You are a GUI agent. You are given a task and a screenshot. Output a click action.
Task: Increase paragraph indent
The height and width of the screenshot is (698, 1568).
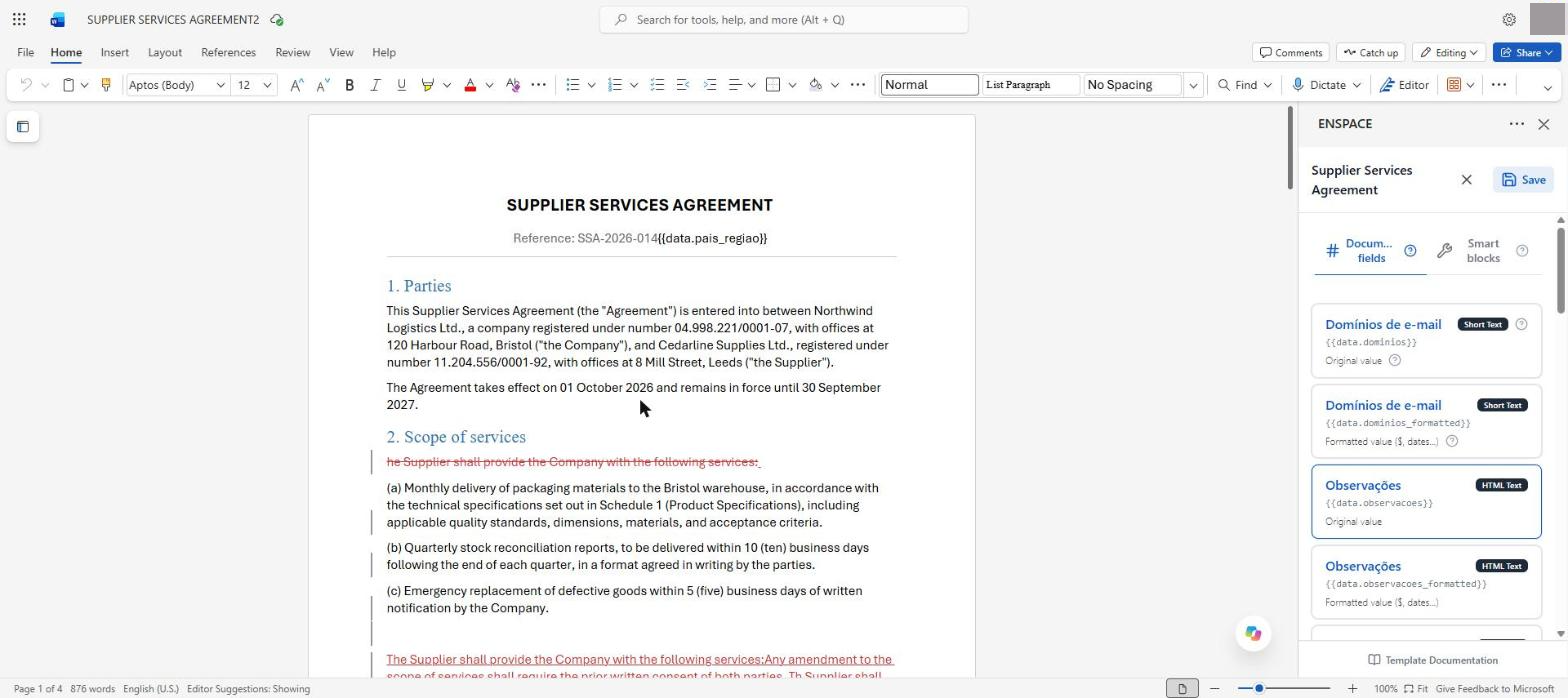coord(710,85)
